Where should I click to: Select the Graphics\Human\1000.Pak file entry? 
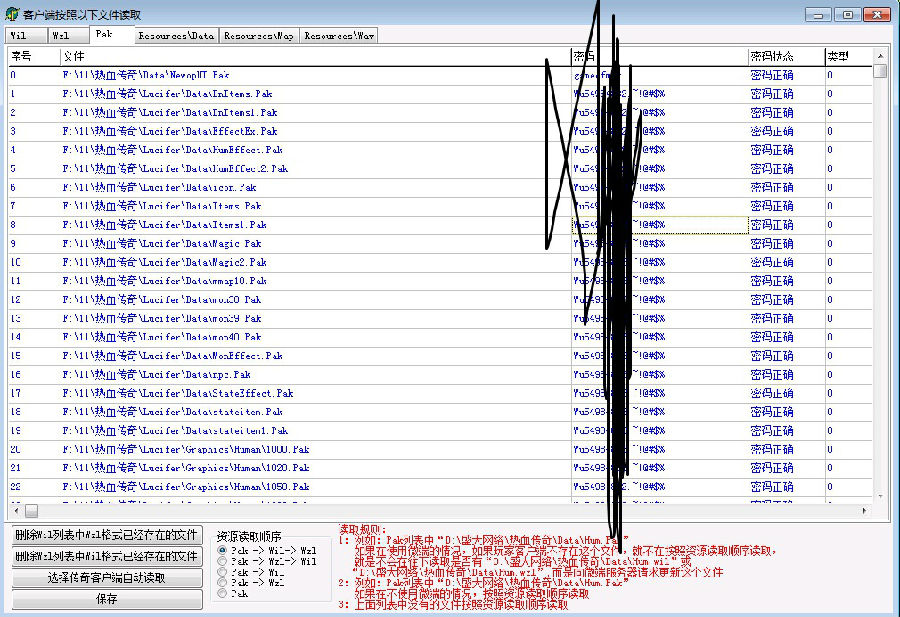[x=185, y=449]
